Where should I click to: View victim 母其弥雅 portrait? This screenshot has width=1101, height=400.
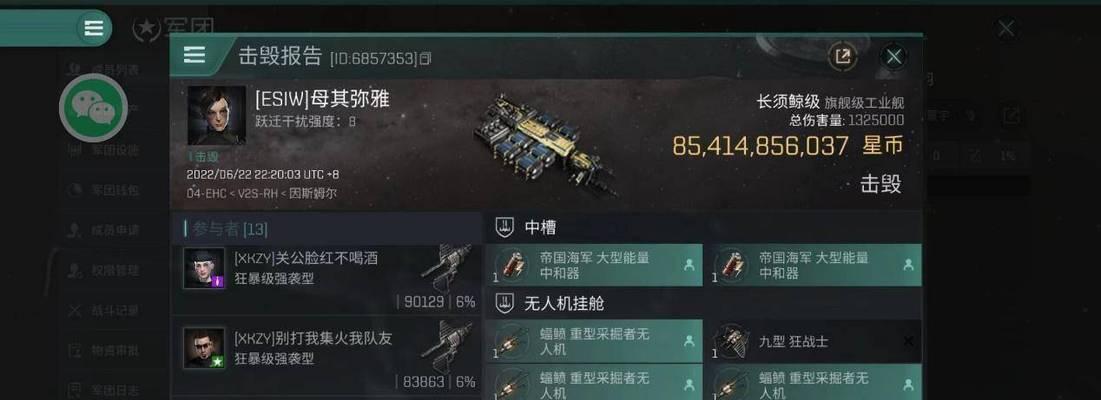216,116
